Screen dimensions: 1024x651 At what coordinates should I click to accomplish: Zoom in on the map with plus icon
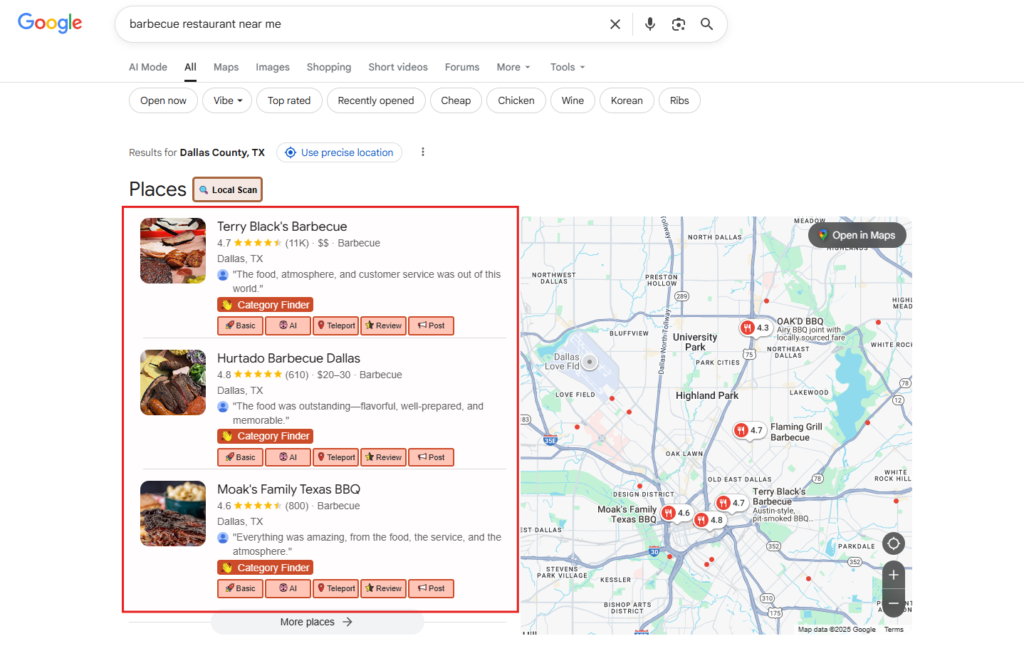[x=893, y=575]
